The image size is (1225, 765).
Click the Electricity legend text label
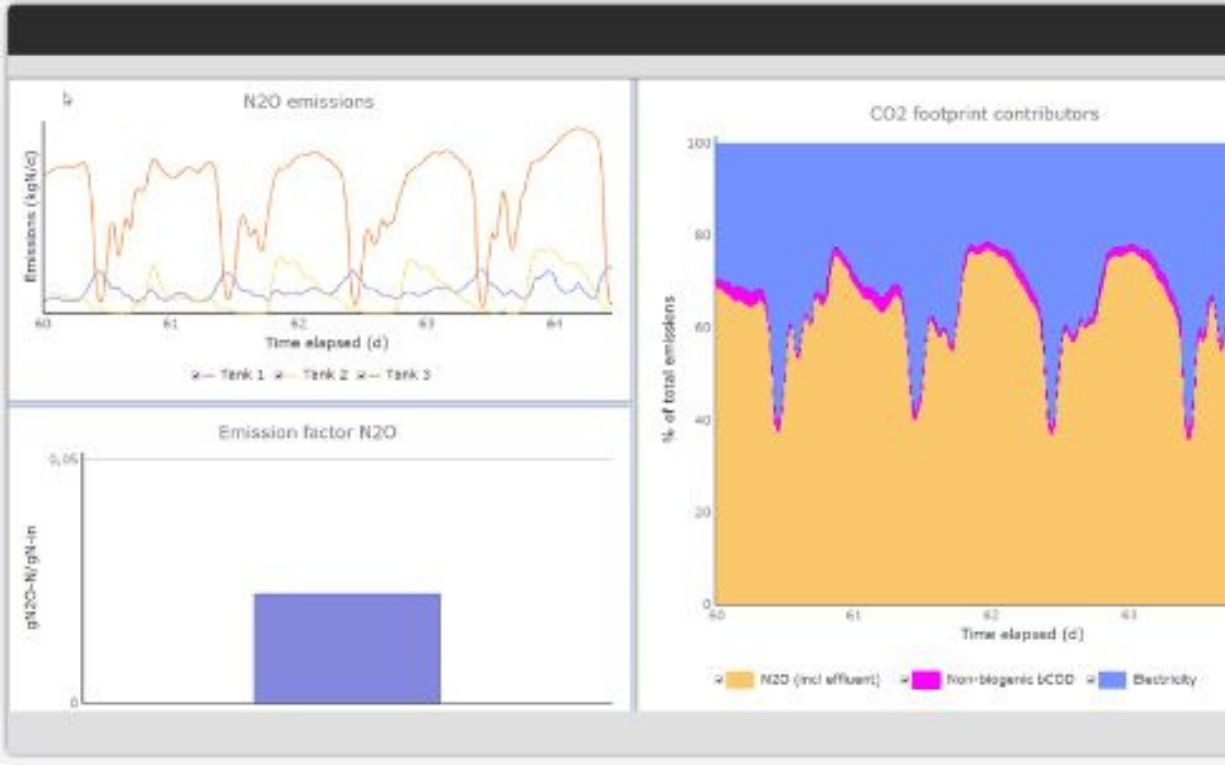(x=1163, y=680)
